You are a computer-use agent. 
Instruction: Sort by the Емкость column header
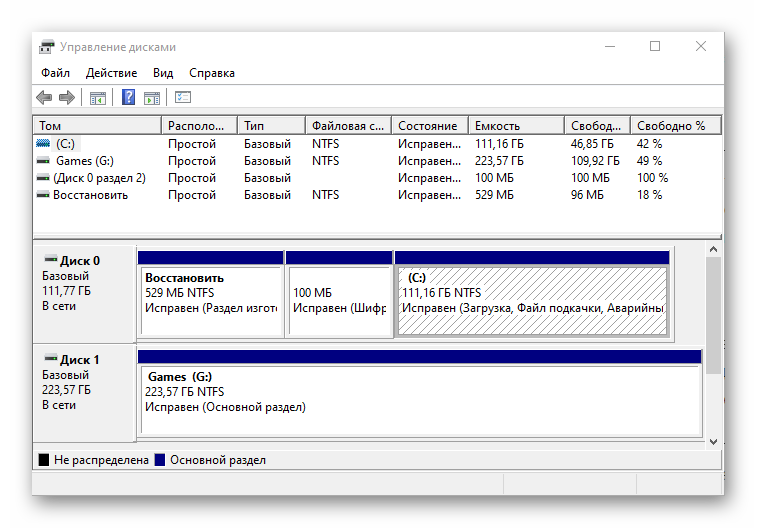(x=517, y=125)
